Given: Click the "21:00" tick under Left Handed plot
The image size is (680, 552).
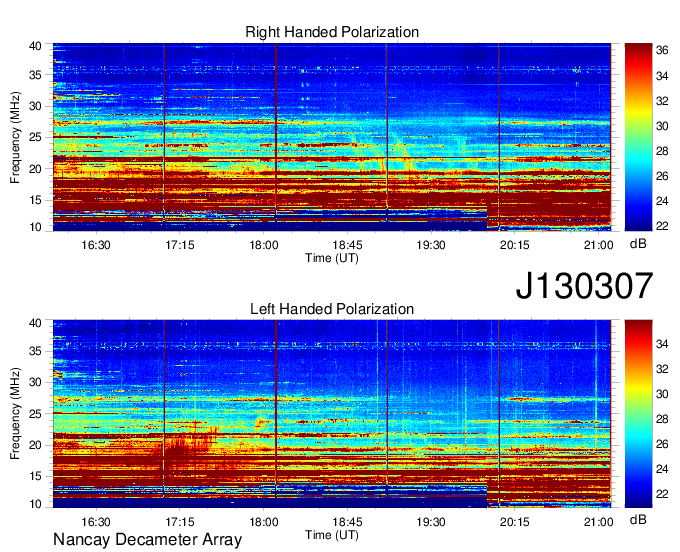Looking at the screenshot, I should [x=598, y=522].
